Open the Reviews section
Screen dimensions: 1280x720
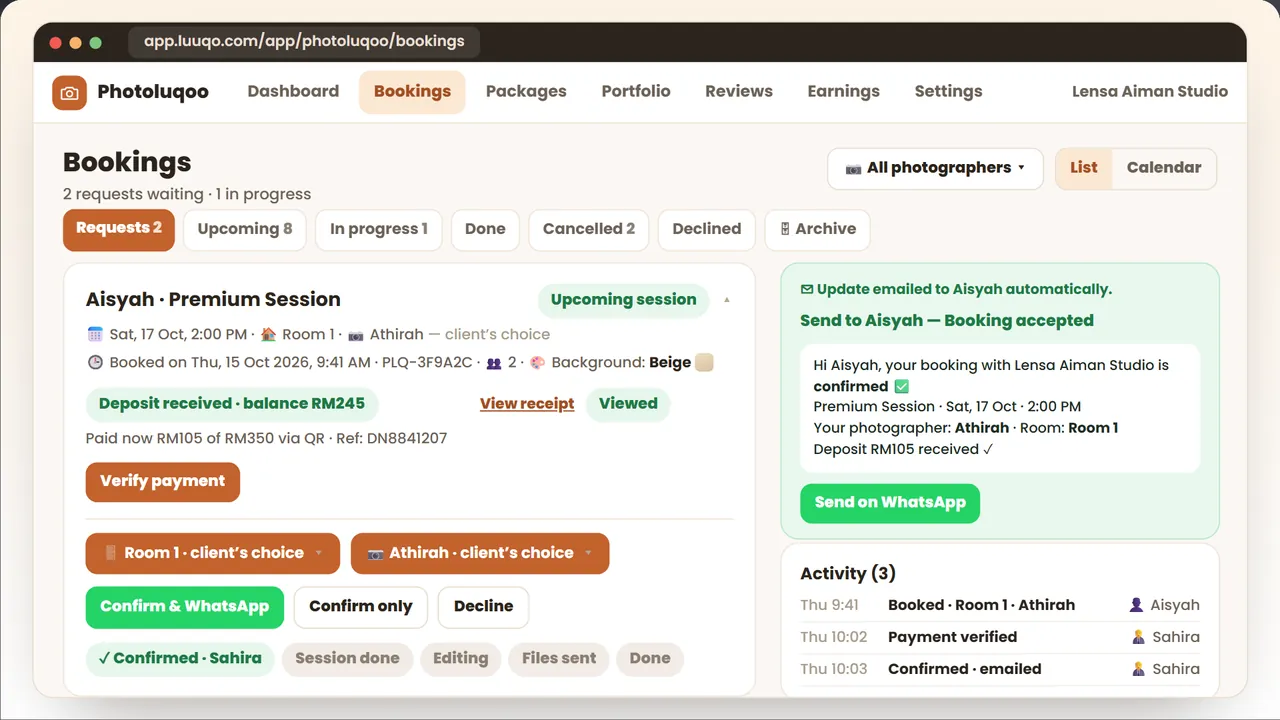[739, 91]
